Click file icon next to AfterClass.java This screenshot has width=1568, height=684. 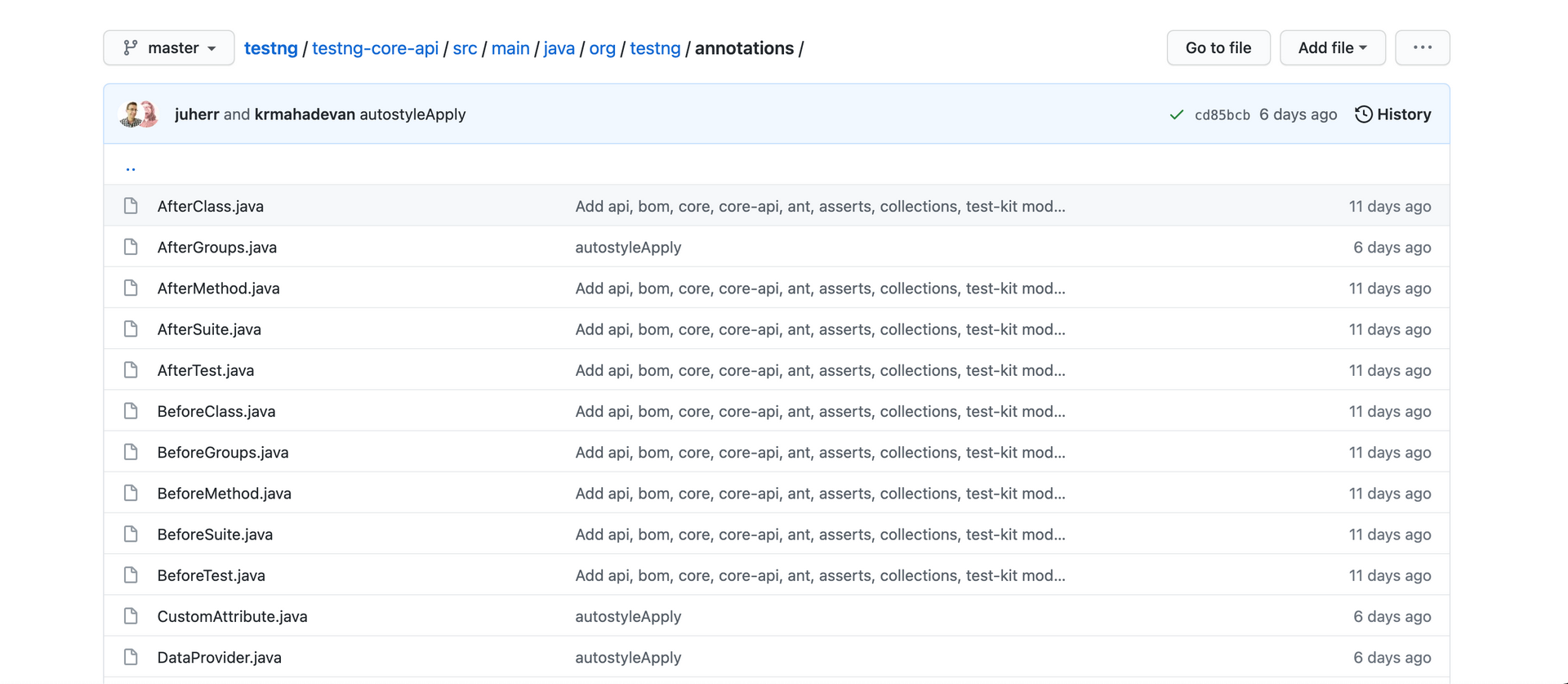(131, 205)
